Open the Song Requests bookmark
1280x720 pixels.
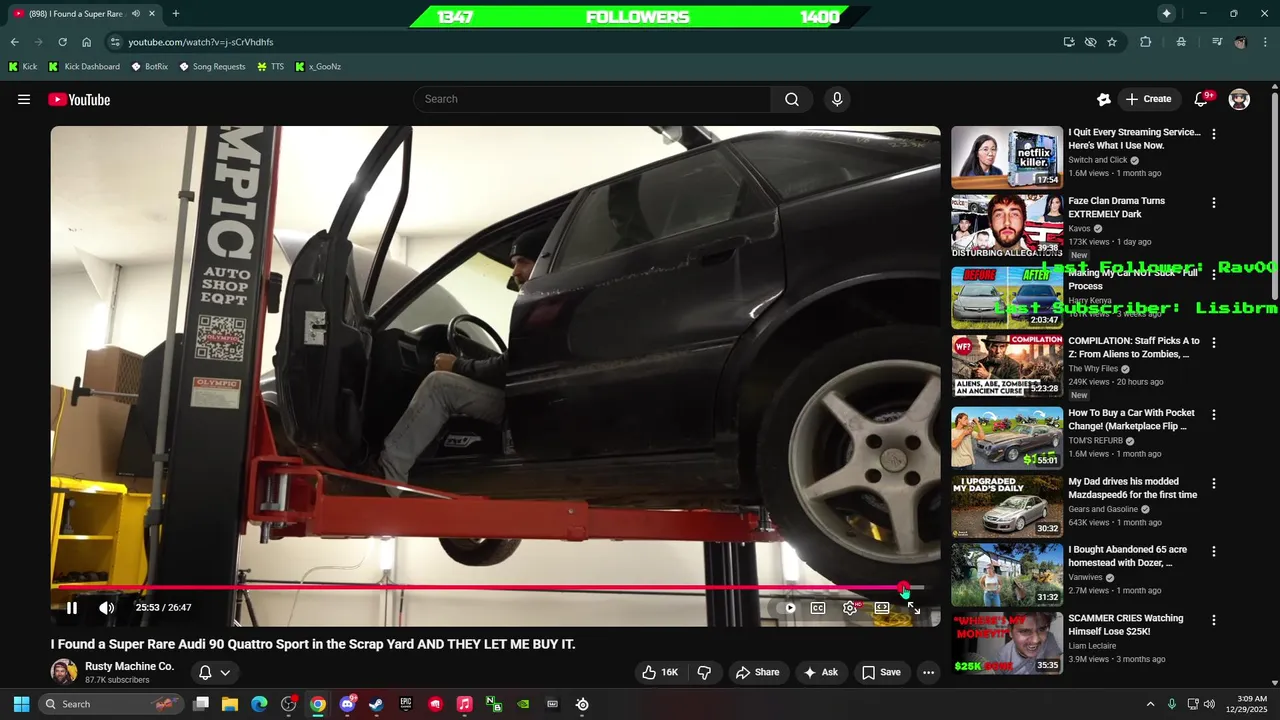pyautogui.click(x=212, y=67)
